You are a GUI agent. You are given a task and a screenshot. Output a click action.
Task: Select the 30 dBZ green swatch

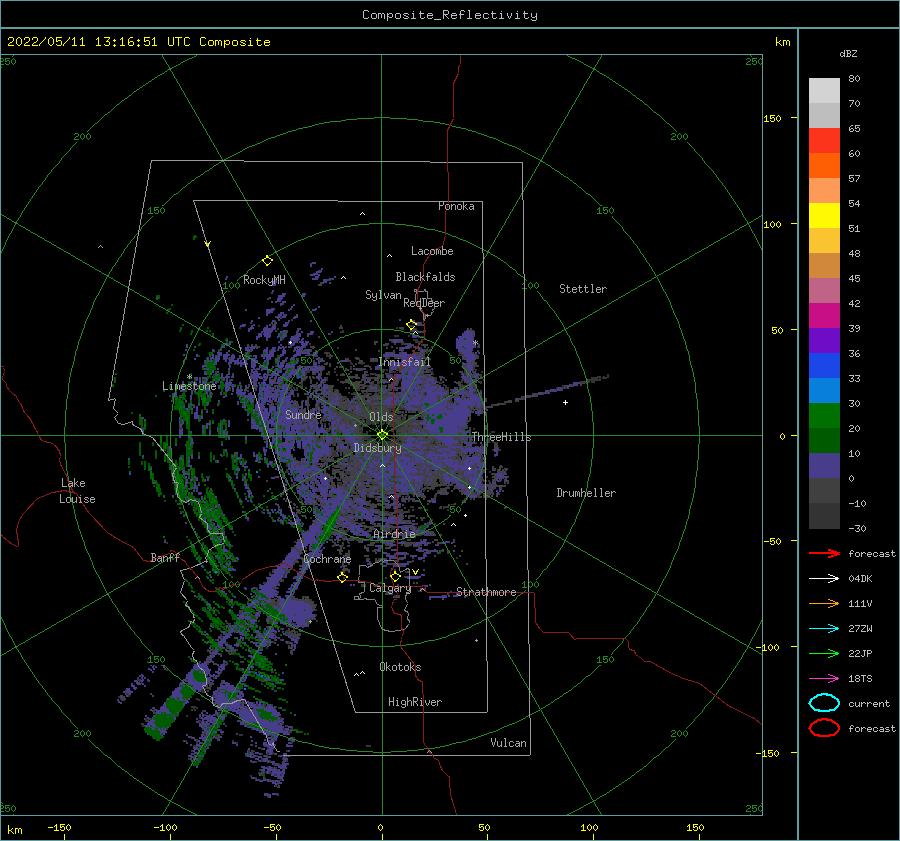[x=824, y=416]
